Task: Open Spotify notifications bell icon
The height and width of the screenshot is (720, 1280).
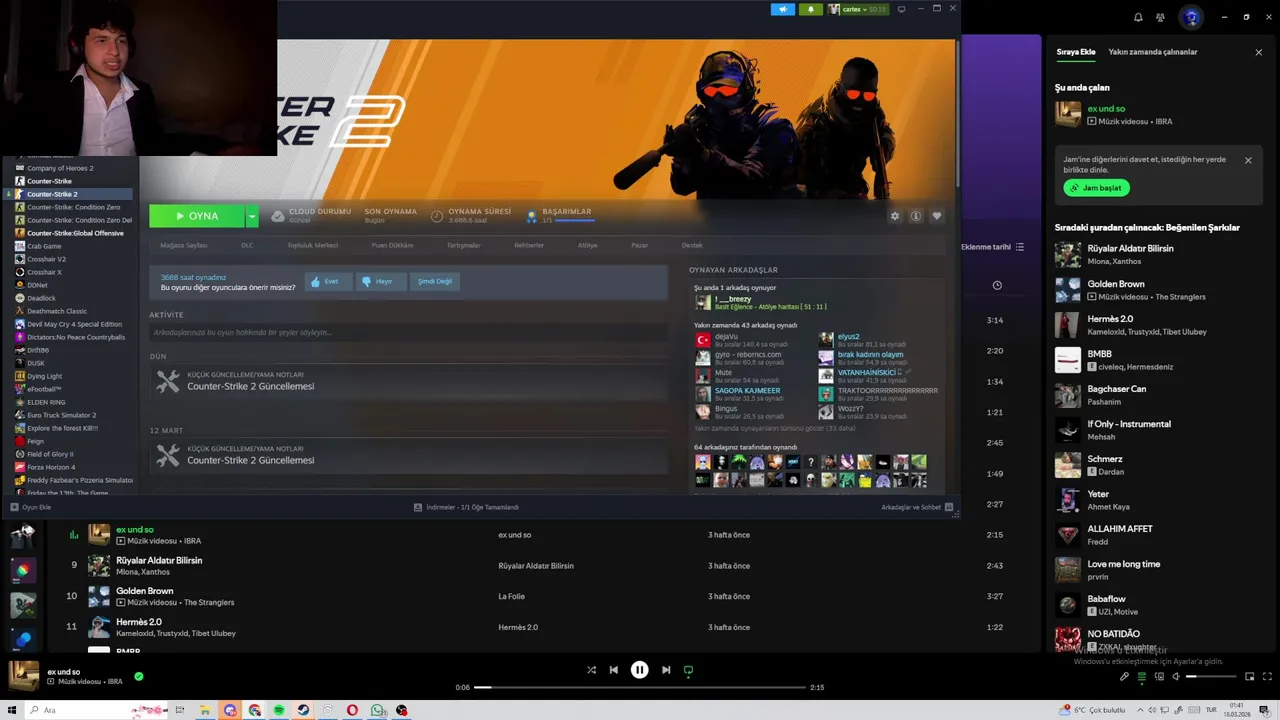Action: tap(1138, 17)
